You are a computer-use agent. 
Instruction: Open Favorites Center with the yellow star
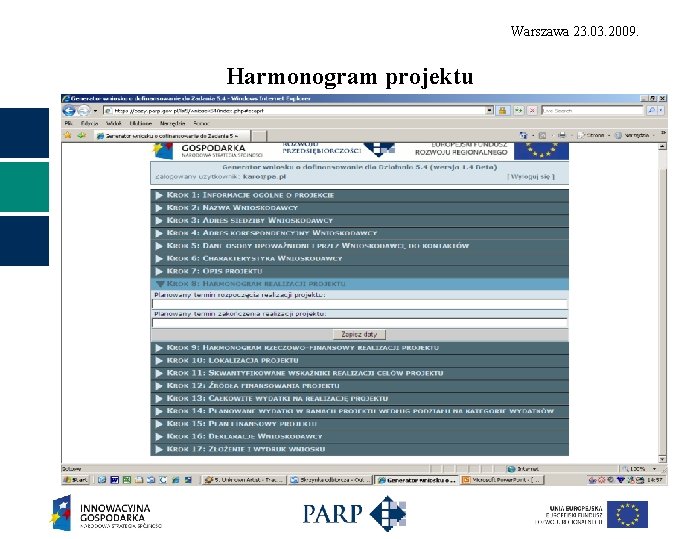(67, 135)
